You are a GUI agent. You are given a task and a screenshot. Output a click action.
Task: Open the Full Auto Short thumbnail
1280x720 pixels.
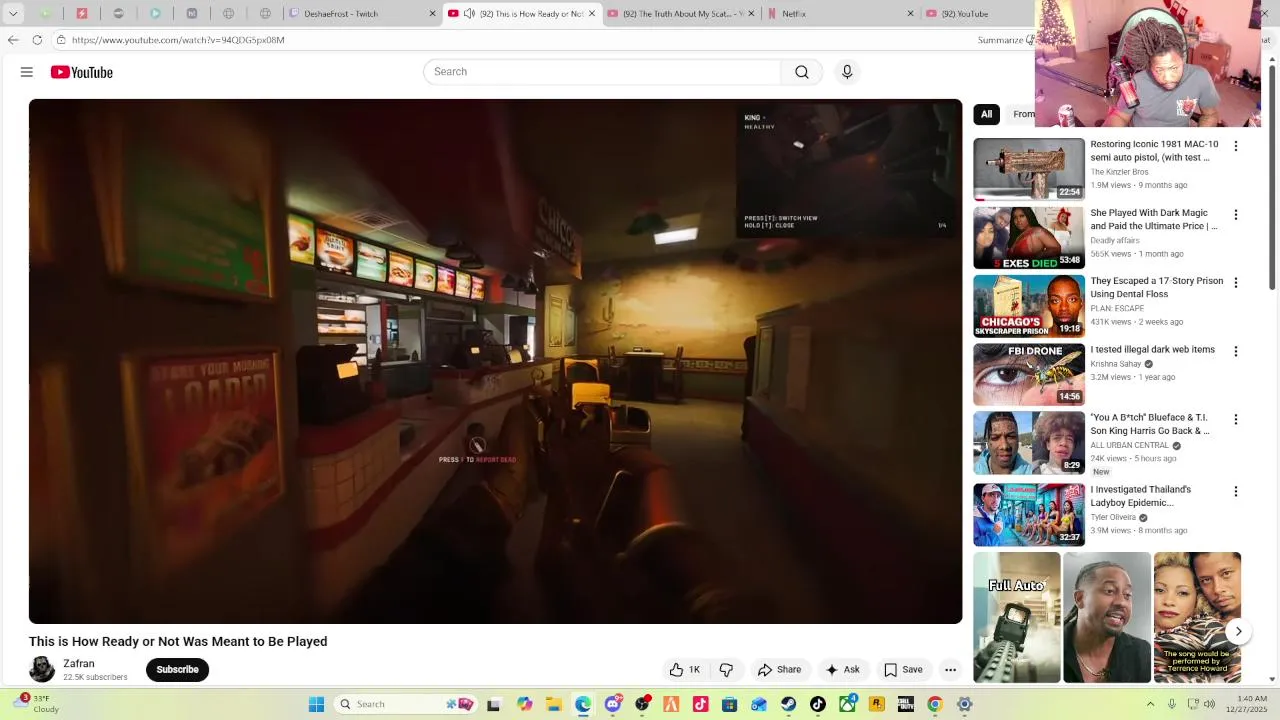pyautogui.click(x=1017, y=618)
